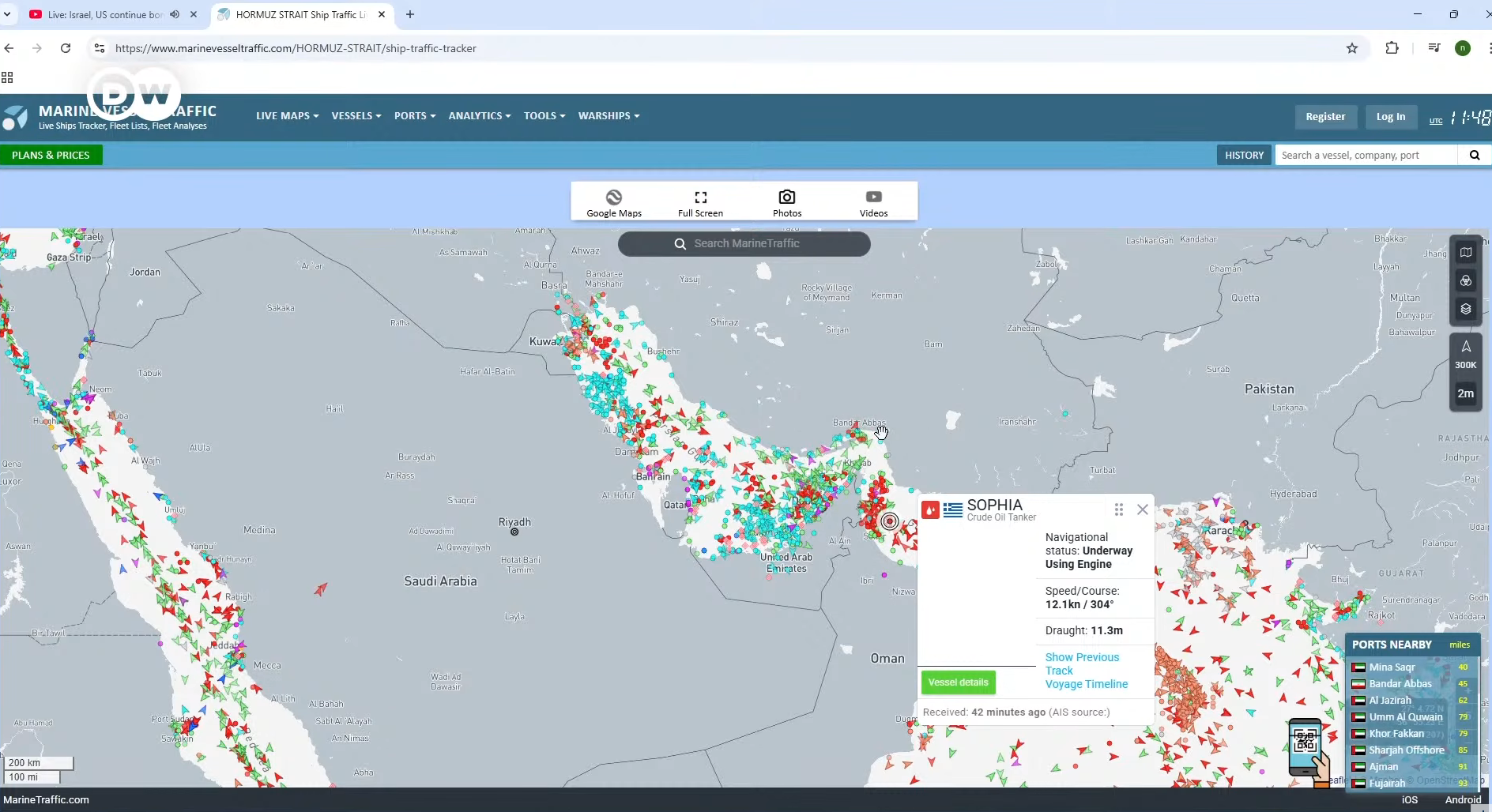The height and width of the screenshot is (812, 1492).
Task: Click the 300K vessel arrow indicator
Action: pyautogui.click(x=1466, y=354)
